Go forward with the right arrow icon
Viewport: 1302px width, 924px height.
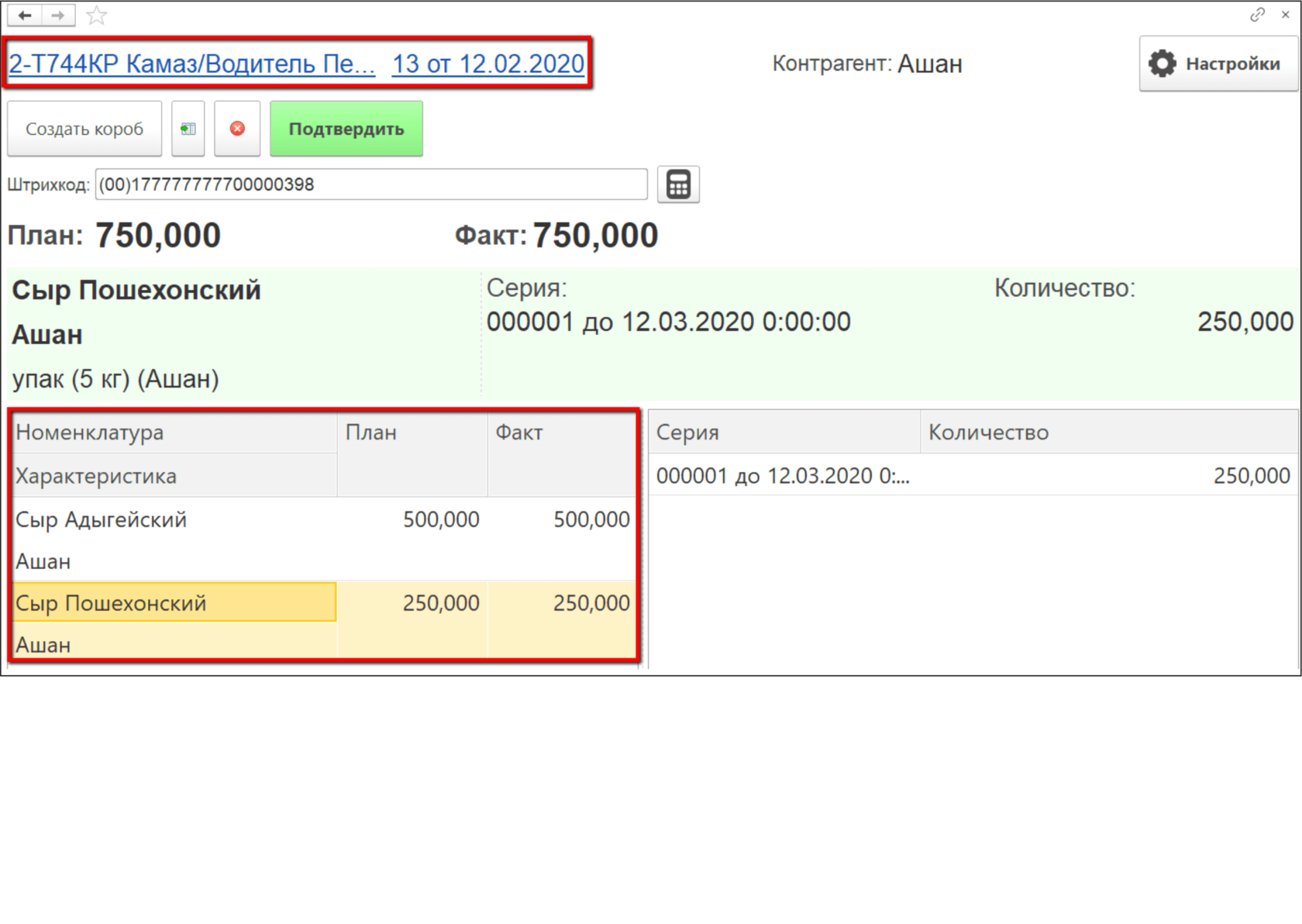58,15
